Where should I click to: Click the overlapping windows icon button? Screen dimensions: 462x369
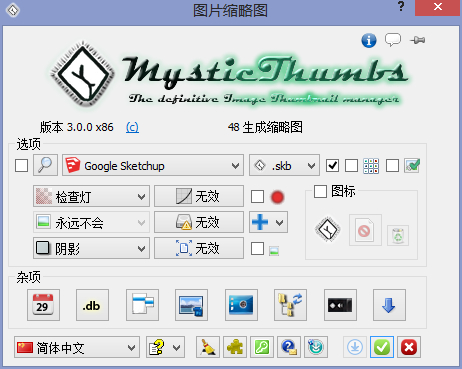[x=142, y=305]
